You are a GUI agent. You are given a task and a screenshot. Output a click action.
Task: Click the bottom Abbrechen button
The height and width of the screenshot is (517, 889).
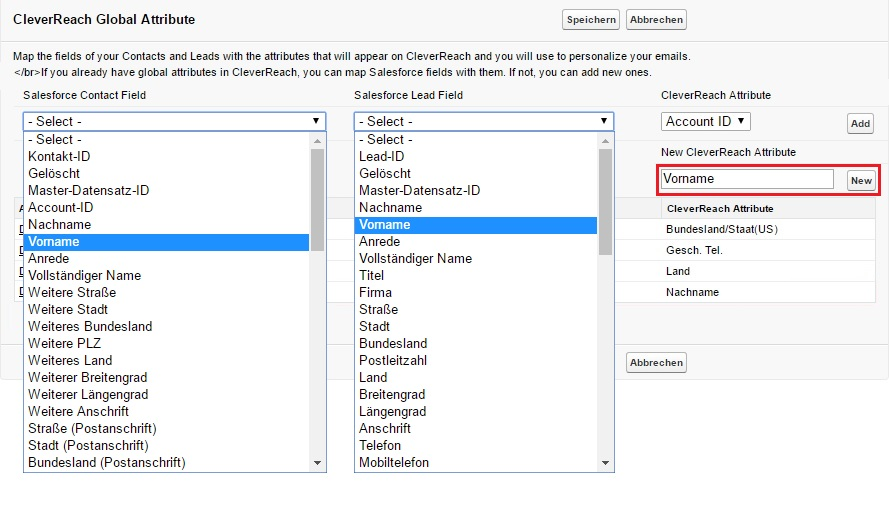tap(656, 363)
